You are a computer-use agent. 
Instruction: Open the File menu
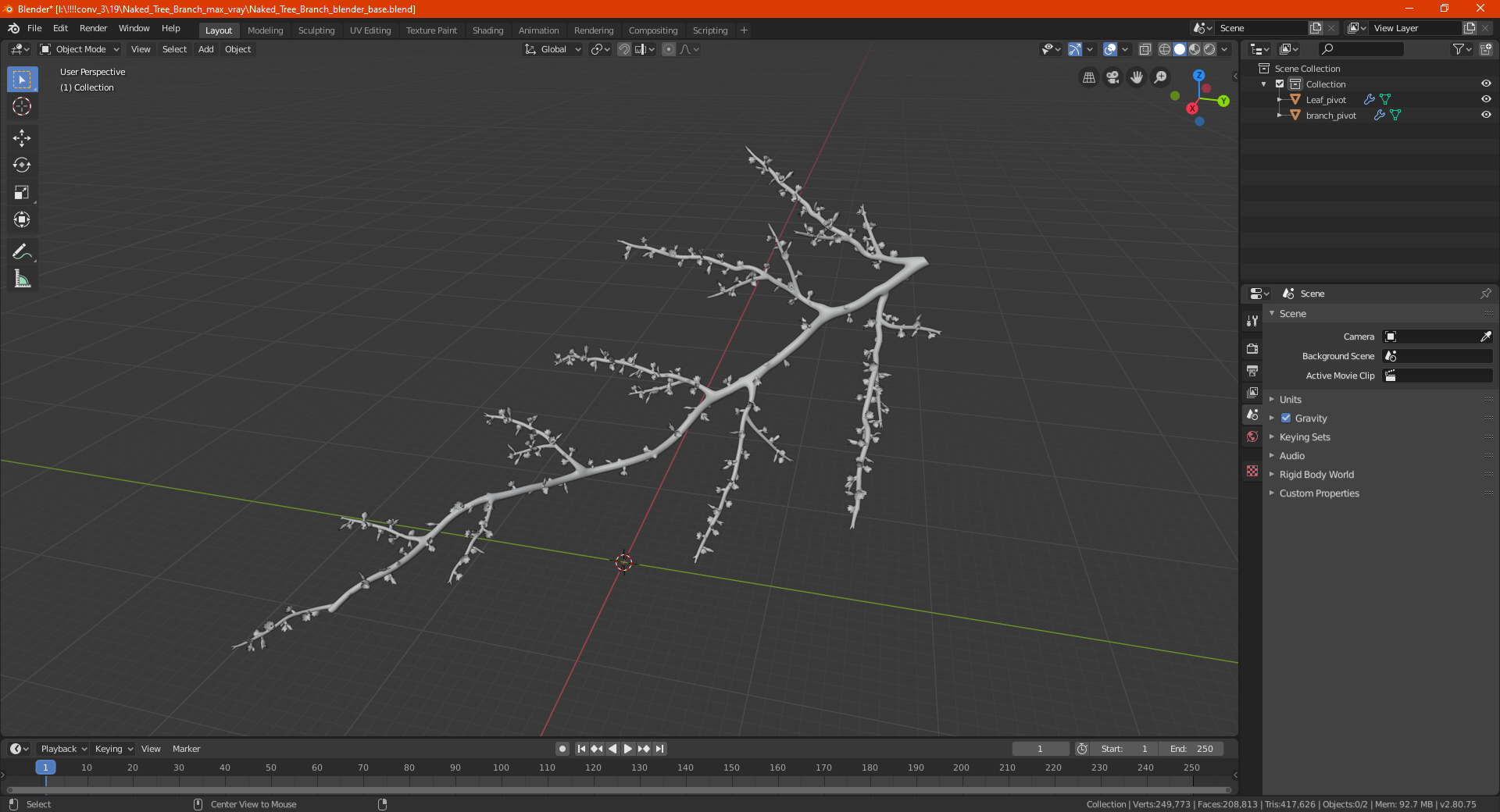coord(34,28)
